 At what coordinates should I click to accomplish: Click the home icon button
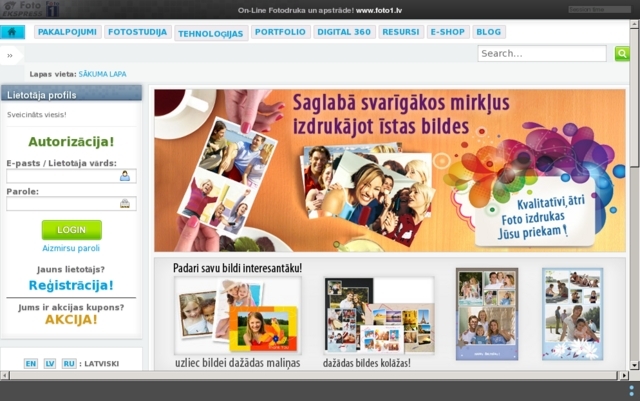(12, 32)
